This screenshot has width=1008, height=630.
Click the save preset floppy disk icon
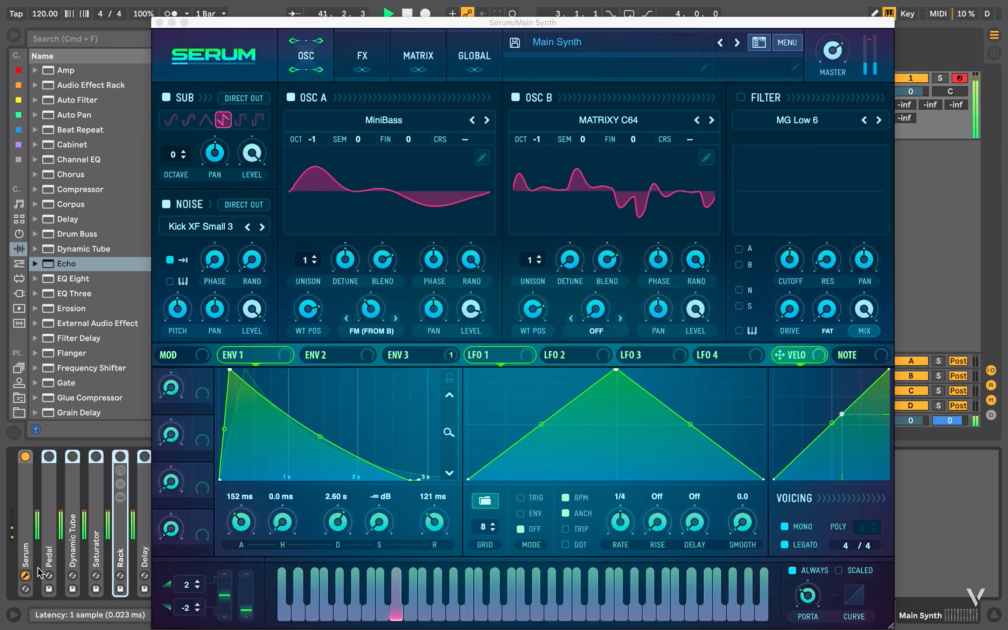[514, 42]
